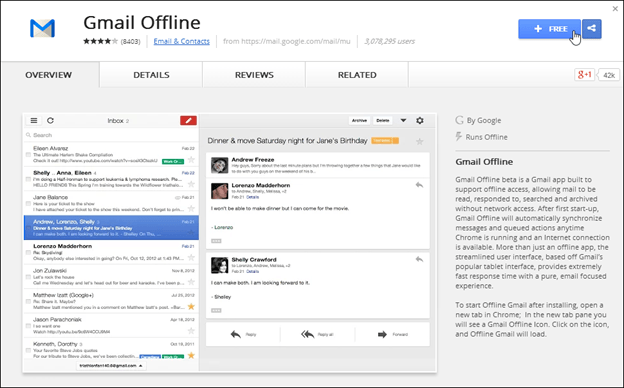Click the reply arrow on Lorenzo's message
Screen dimensions: 624x388
(x=419, y=185)
